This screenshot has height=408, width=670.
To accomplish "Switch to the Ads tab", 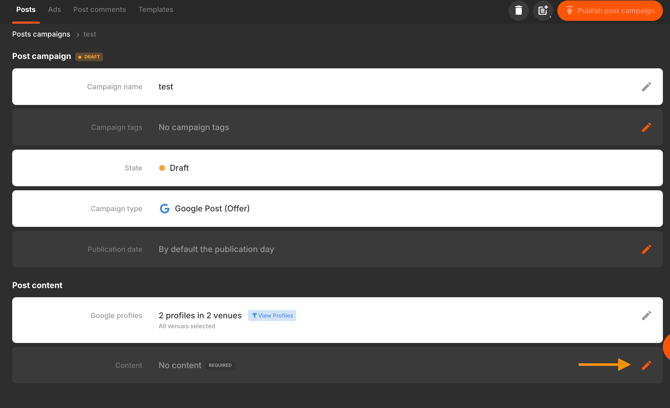I will pos(54,10).
